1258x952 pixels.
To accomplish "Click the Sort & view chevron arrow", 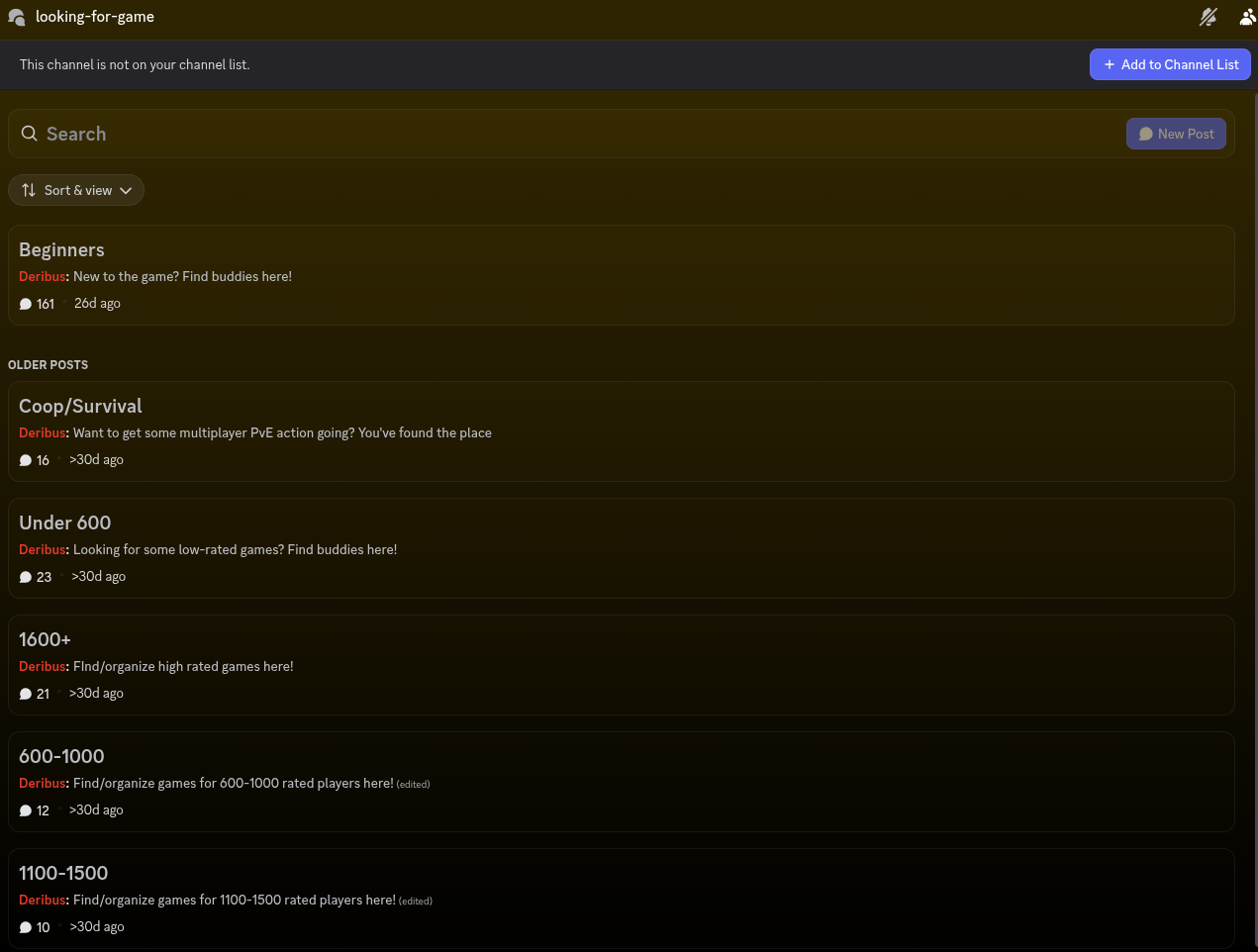I will (x=126, y=191).
